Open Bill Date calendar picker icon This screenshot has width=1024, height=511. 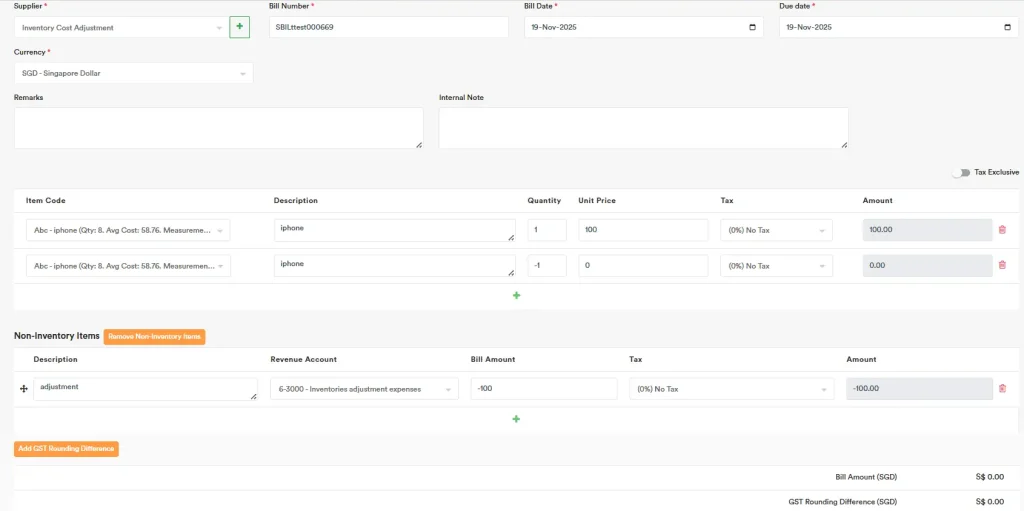coord(753,27)
